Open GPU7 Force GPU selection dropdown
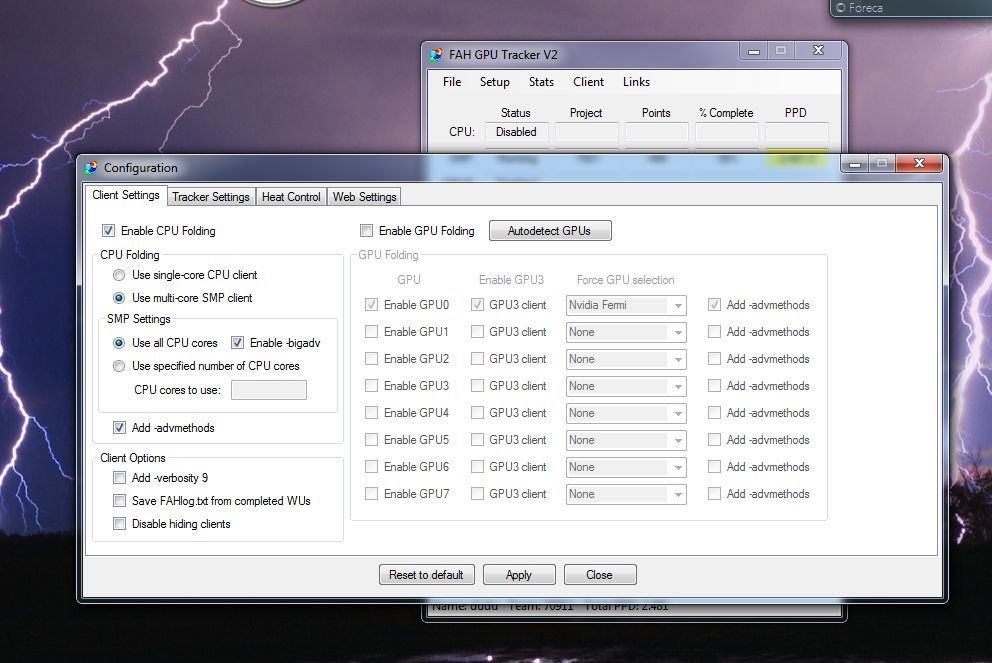Viewport: 992px width, 663px height. click(x=626, y=494)
